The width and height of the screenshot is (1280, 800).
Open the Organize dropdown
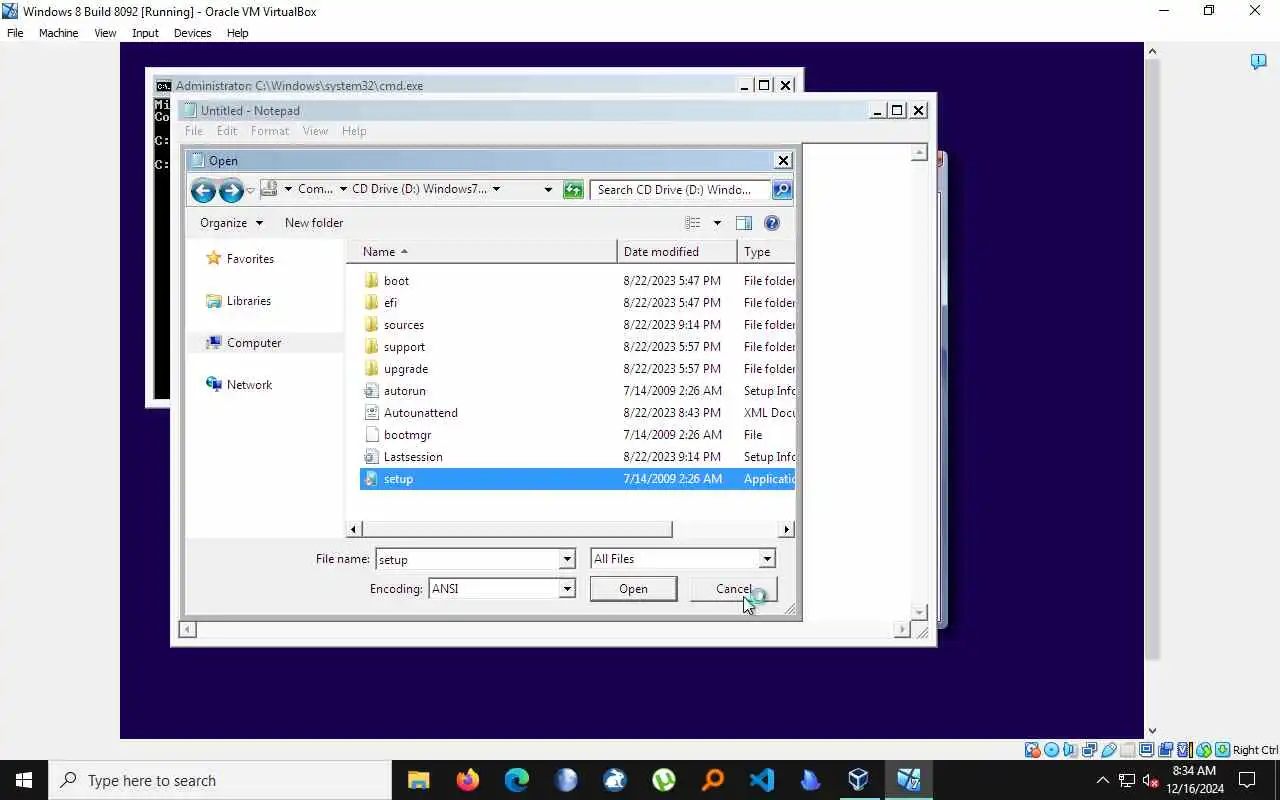click(231, 223)
